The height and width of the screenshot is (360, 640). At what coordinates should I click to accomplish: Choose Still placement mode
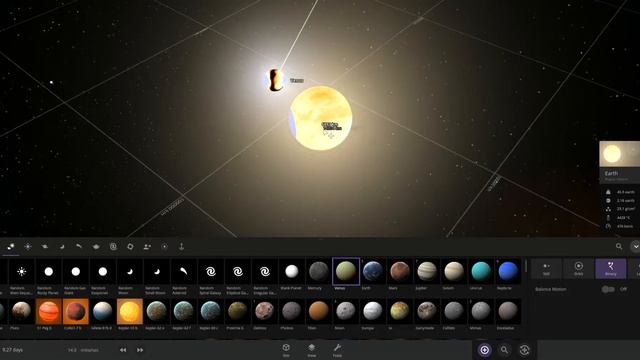[x=546, y=269]
